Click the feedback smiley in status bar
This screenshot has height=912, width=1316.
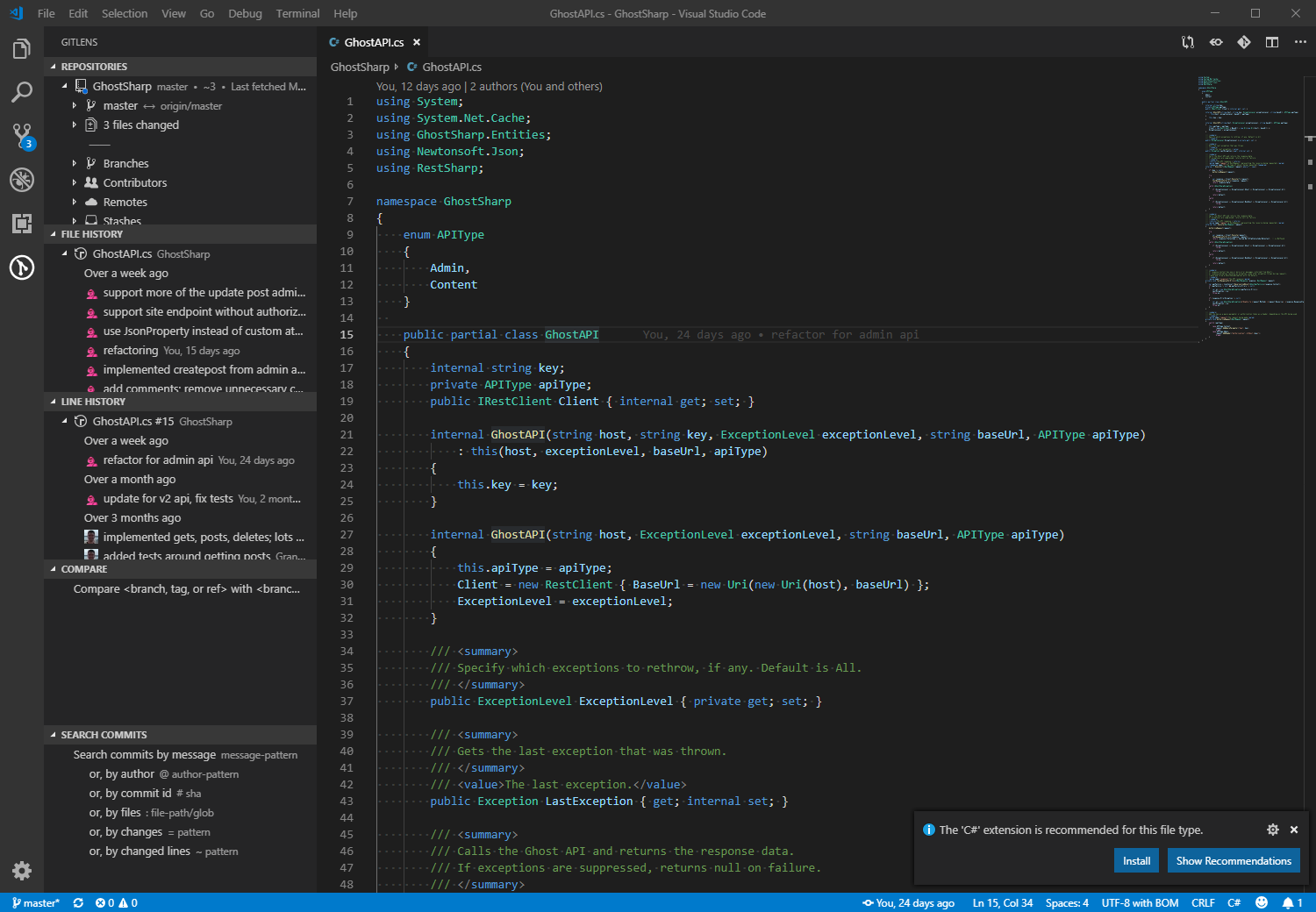click(x=1262, y=902)
